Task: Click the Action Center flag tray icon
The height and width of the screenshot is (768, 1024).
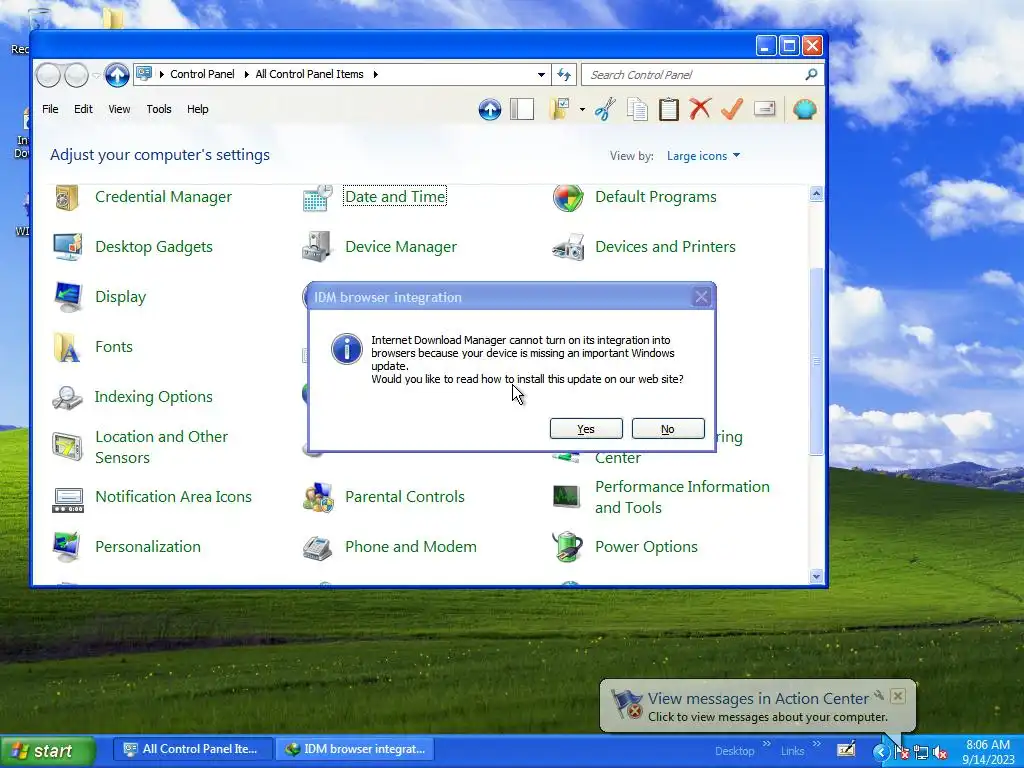Action: click(x=902, y=752)
